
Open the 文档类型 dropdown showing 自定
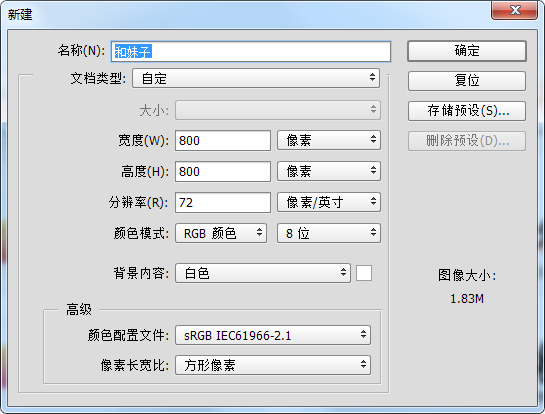256,78
